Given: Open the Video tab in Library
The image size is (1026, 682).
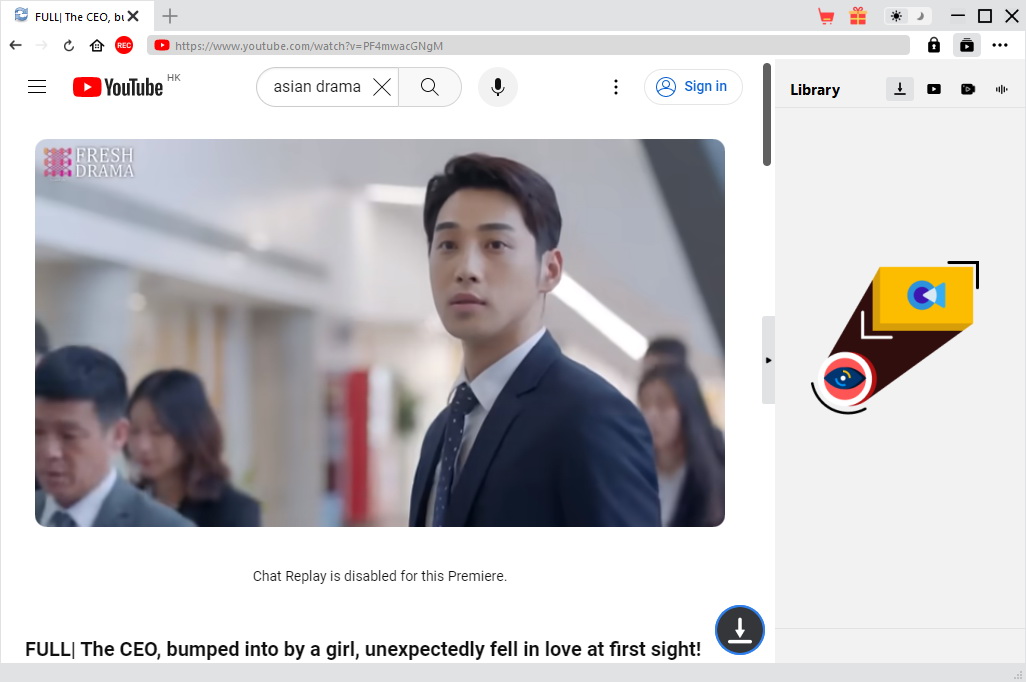Looking at the screenshot, I should (x=934, y=89).
